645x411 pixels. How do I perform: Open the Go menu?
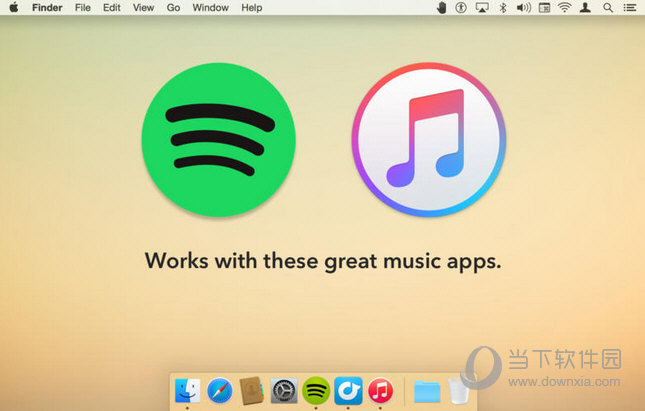173,8
